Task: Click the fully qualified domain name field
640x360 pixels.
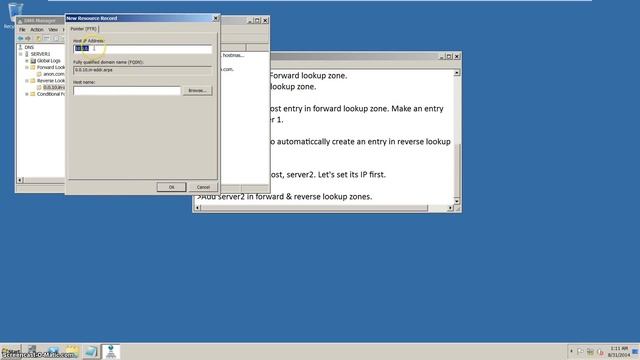Action: coord(142,70)
